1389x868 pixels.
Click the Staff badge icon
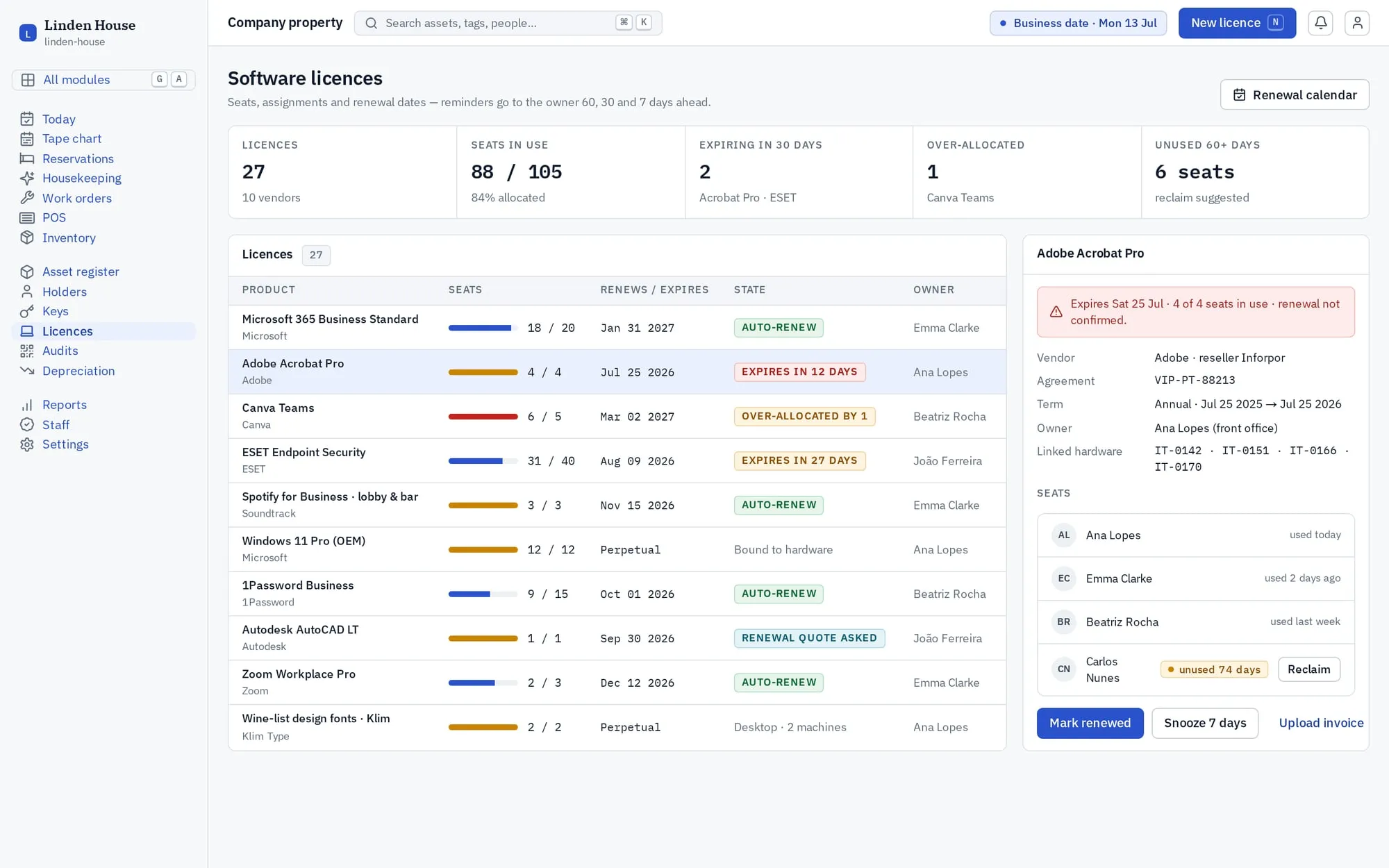click(x=27, y=424)
